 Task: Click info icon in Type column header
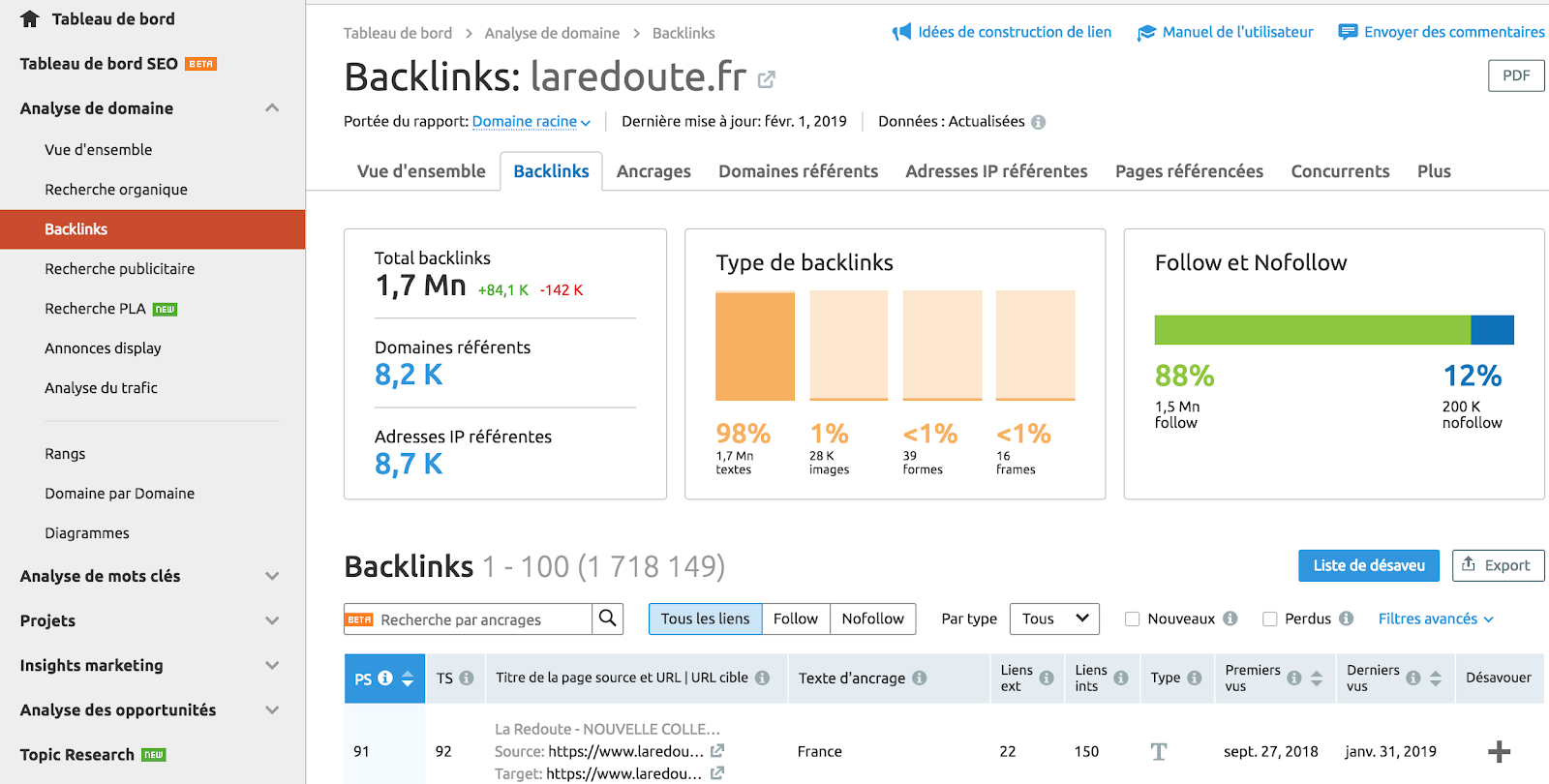coord(1194,678)
